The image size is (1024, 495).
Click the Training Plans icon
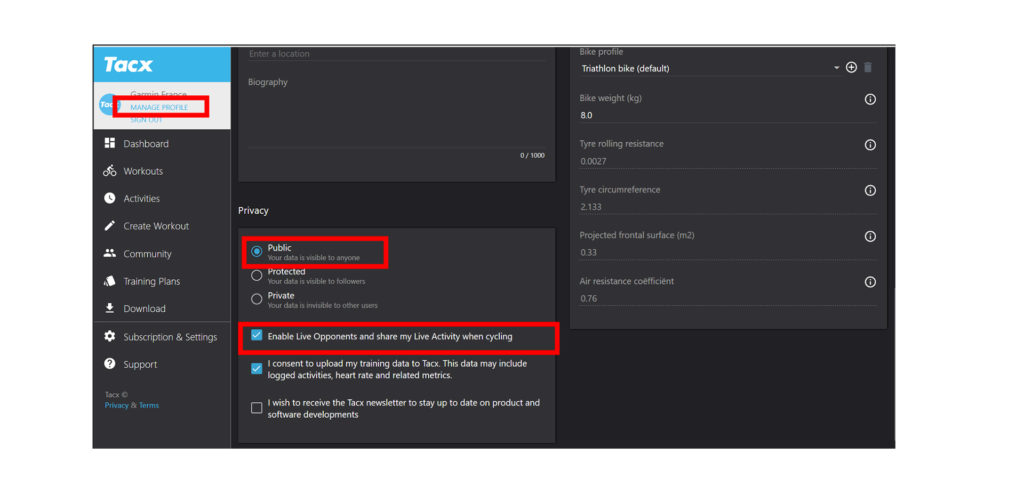point(110,281)
